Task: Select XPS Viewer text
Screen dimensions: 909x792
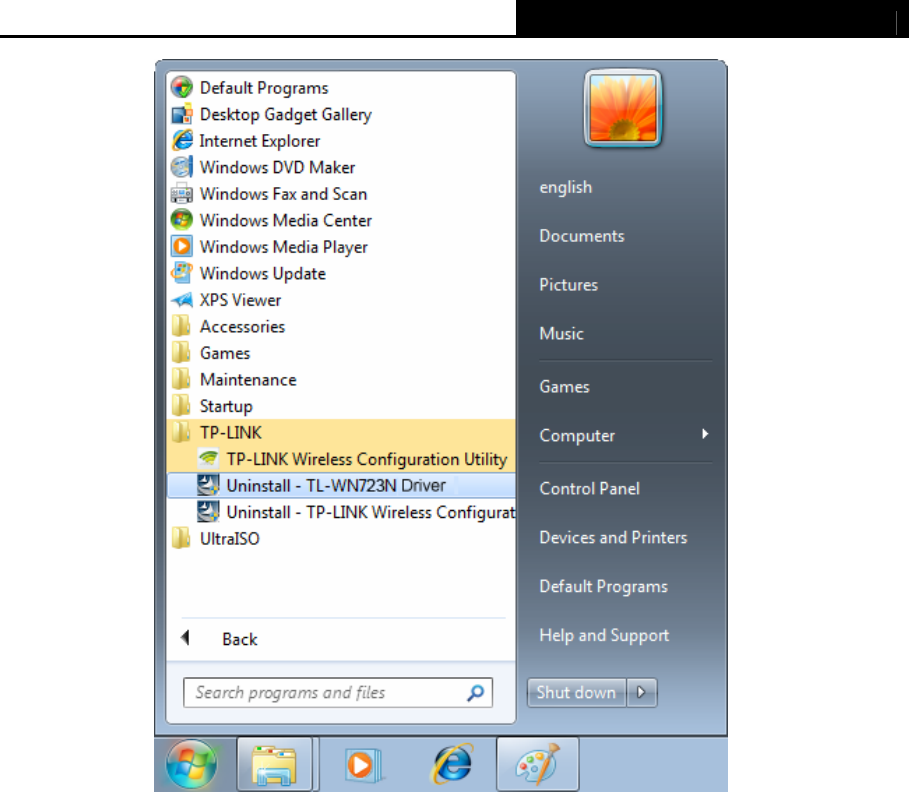Action: coord(241,300)
